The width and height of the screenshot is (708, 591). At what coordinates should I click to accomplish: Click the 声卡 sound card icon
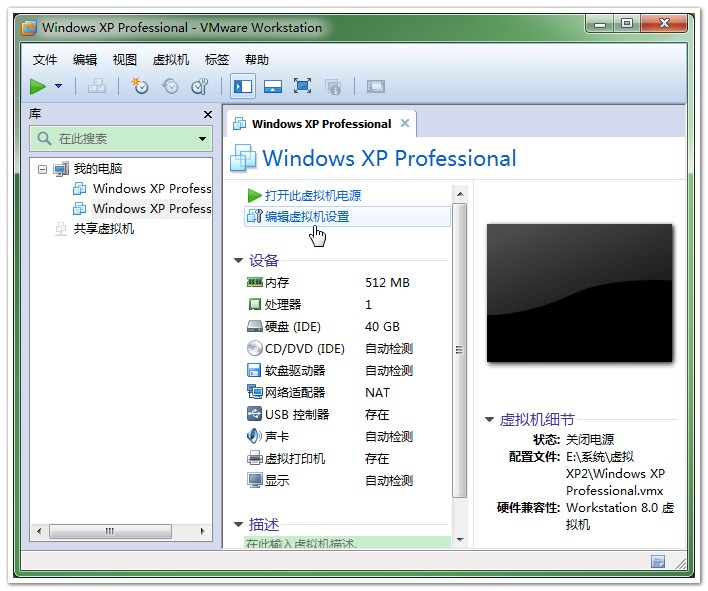(x=254, y=436)
